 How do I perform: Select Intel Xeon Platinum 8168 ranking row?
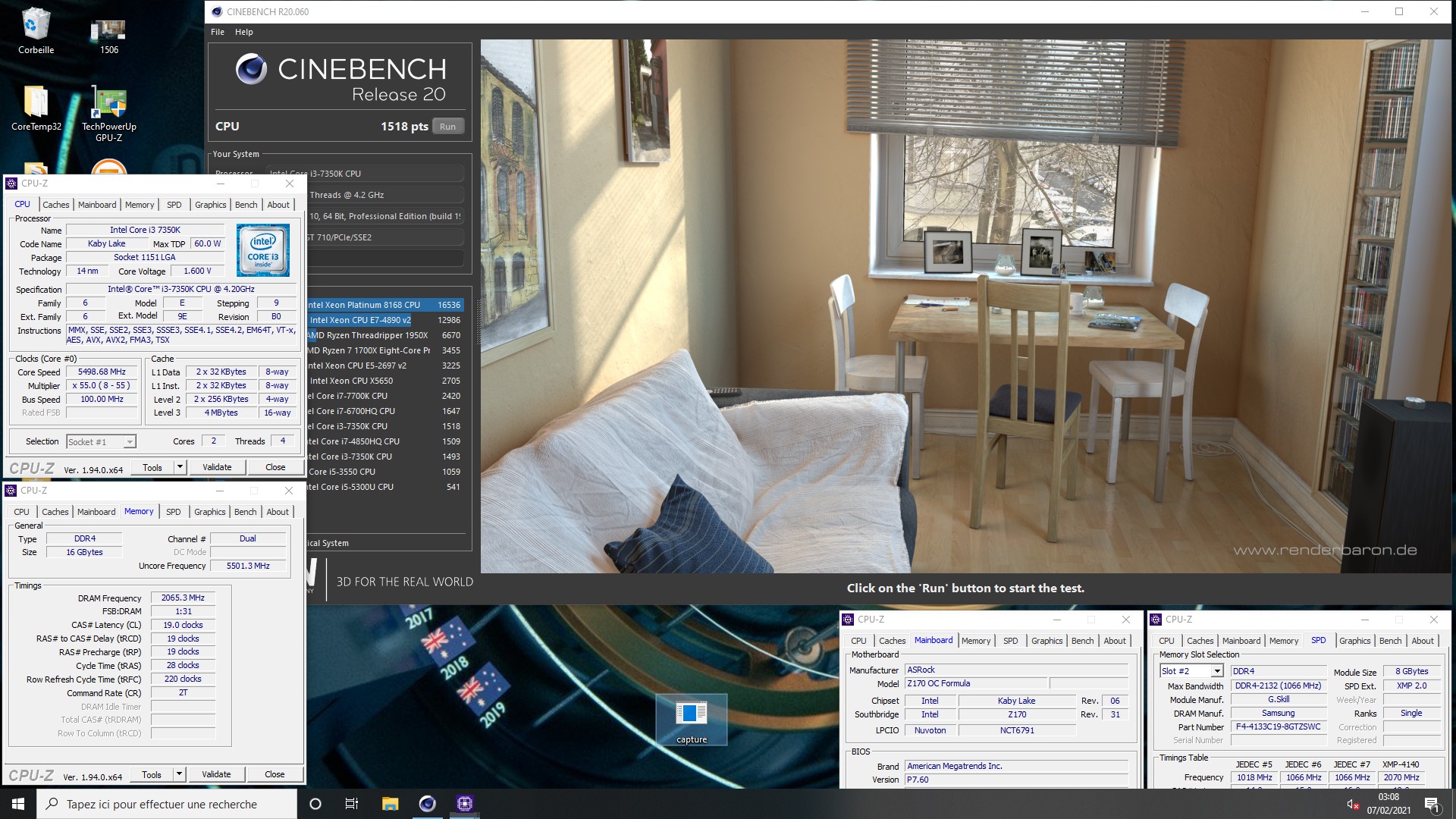[x=384, y=305]
